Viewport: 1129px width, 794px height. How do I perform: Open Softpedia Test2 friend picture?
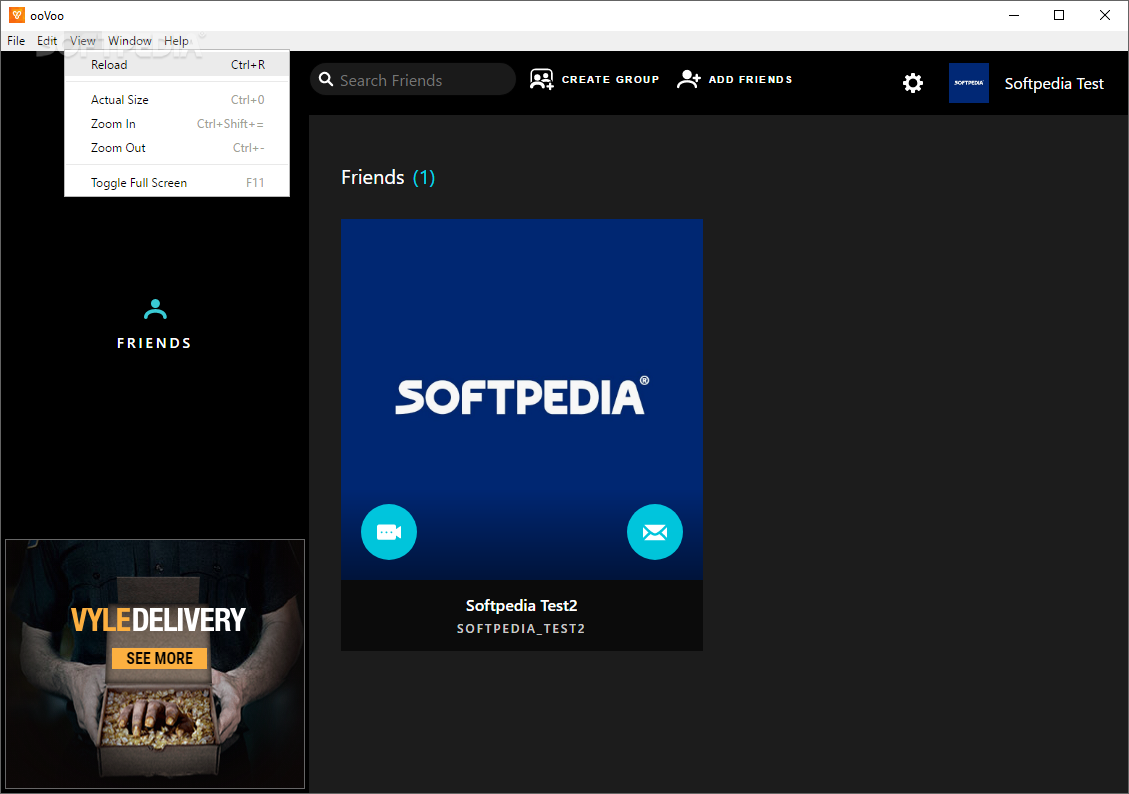click(x=521, y=400)
